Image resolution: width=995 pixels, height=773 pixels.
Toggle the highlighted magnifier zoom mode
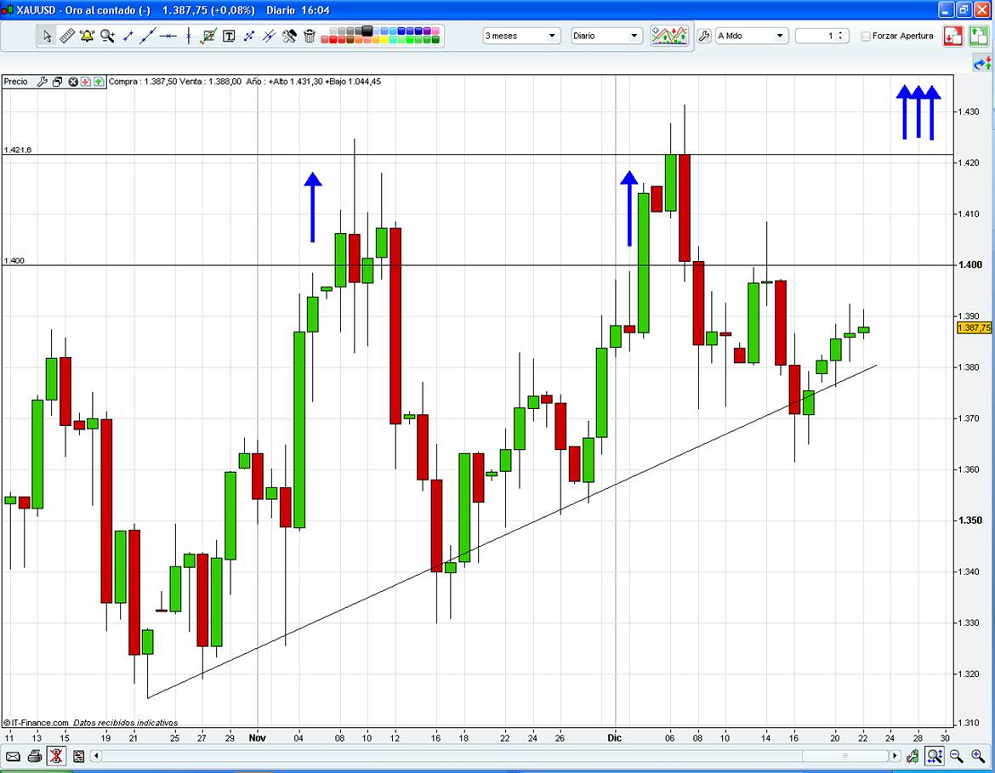point(934,756)
